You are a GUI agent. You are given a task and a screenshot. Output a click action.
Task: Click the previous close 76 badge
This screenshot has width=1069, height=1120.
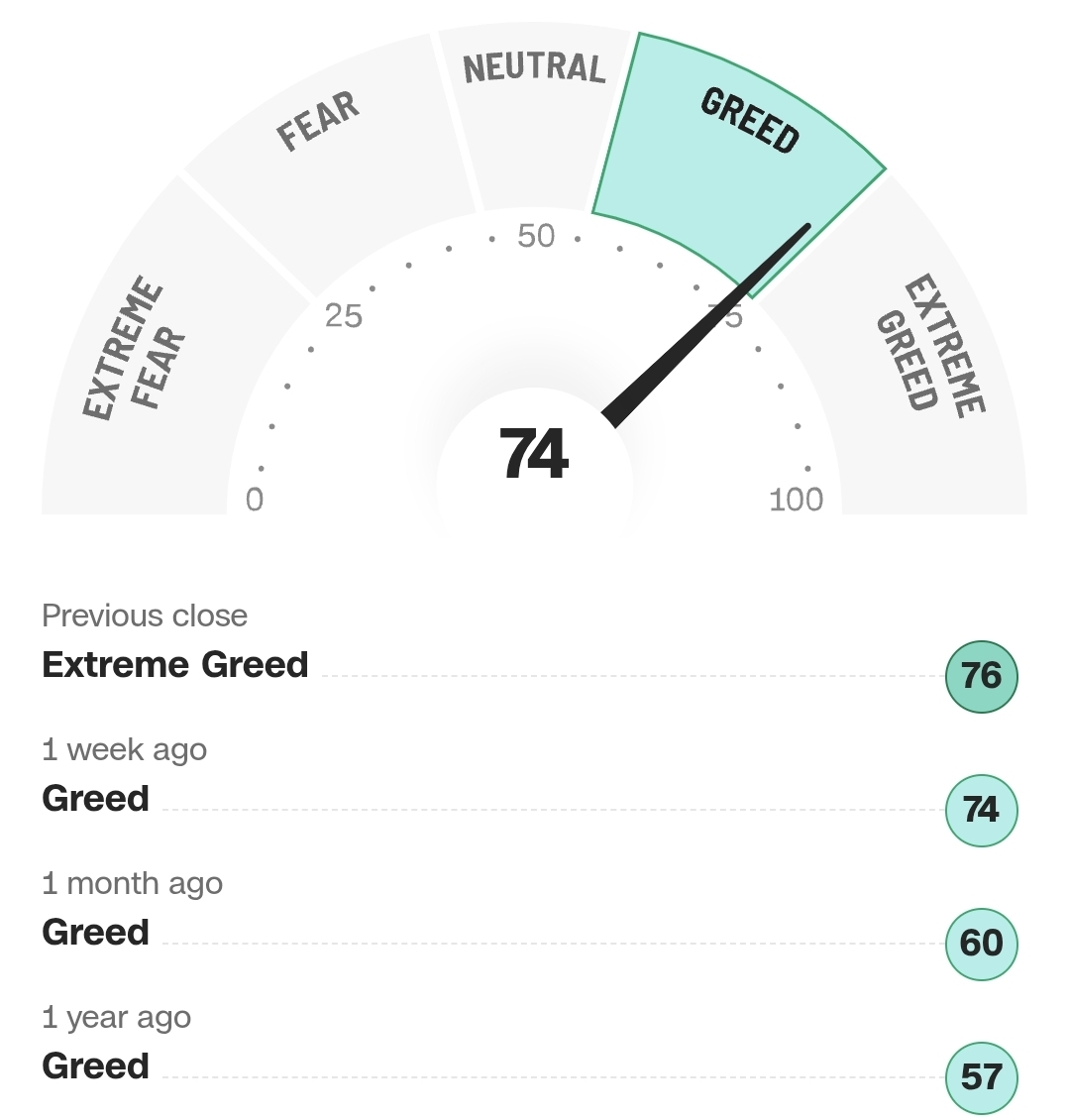click(x=981, y=676)
